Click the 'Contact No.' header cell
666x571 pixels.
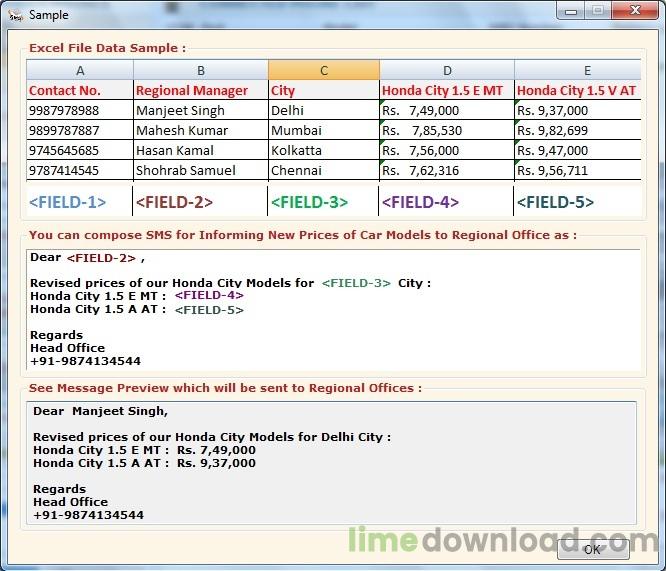point(80,90)
